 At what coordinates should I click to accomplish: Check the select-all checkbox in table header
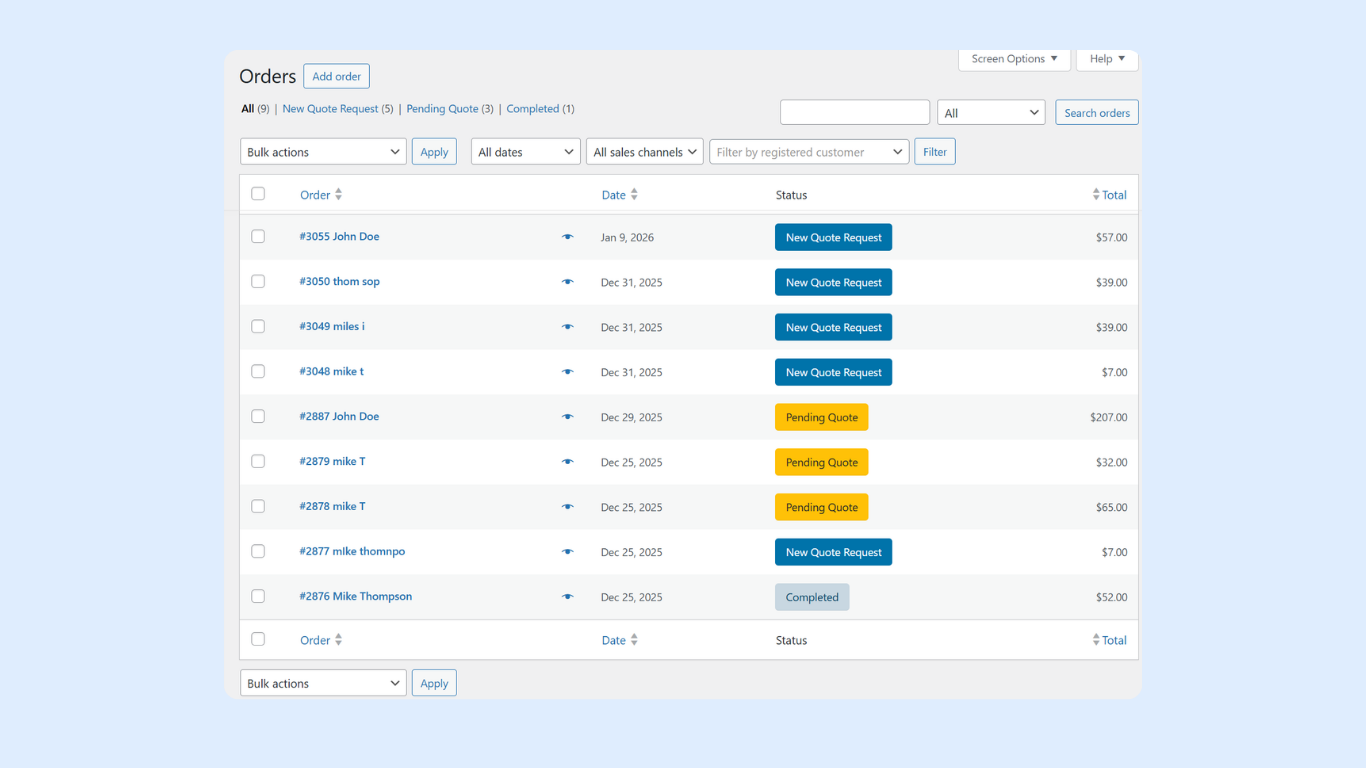coord(258,194)
